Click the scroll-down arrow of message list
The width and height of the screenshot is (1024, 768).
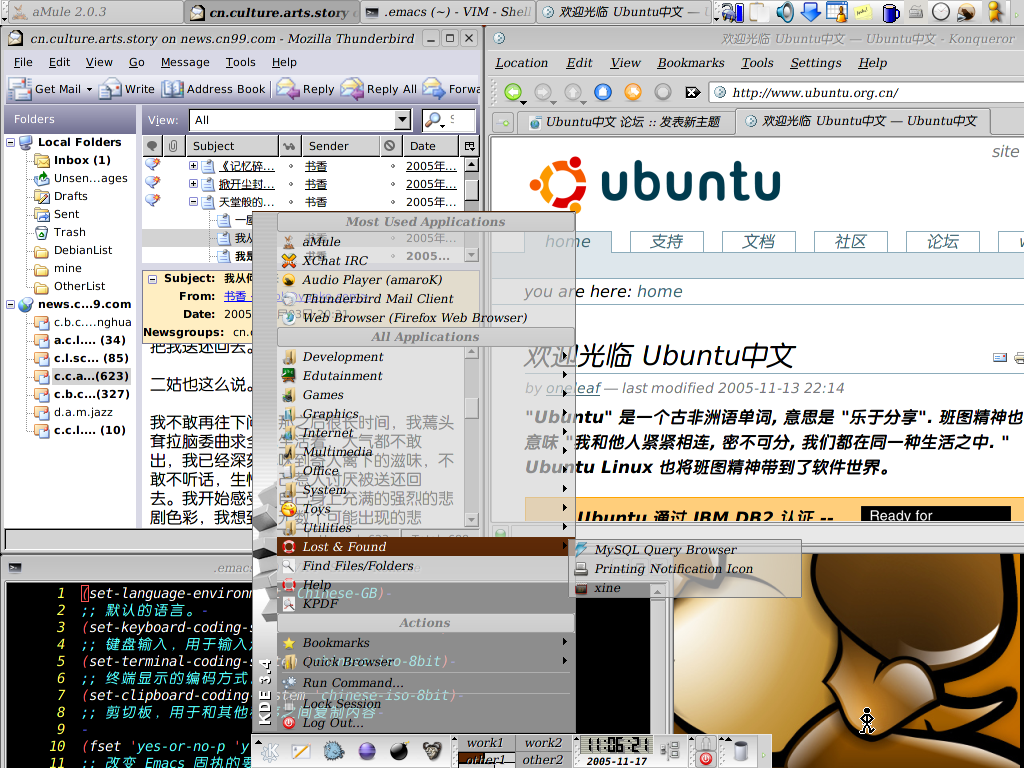tap(472, 255)
